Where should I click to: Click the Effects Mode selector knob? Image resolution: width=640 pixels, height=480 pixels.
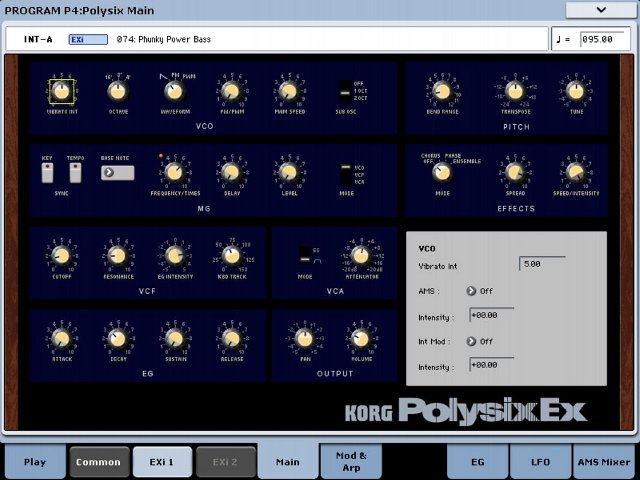point(439,173)
